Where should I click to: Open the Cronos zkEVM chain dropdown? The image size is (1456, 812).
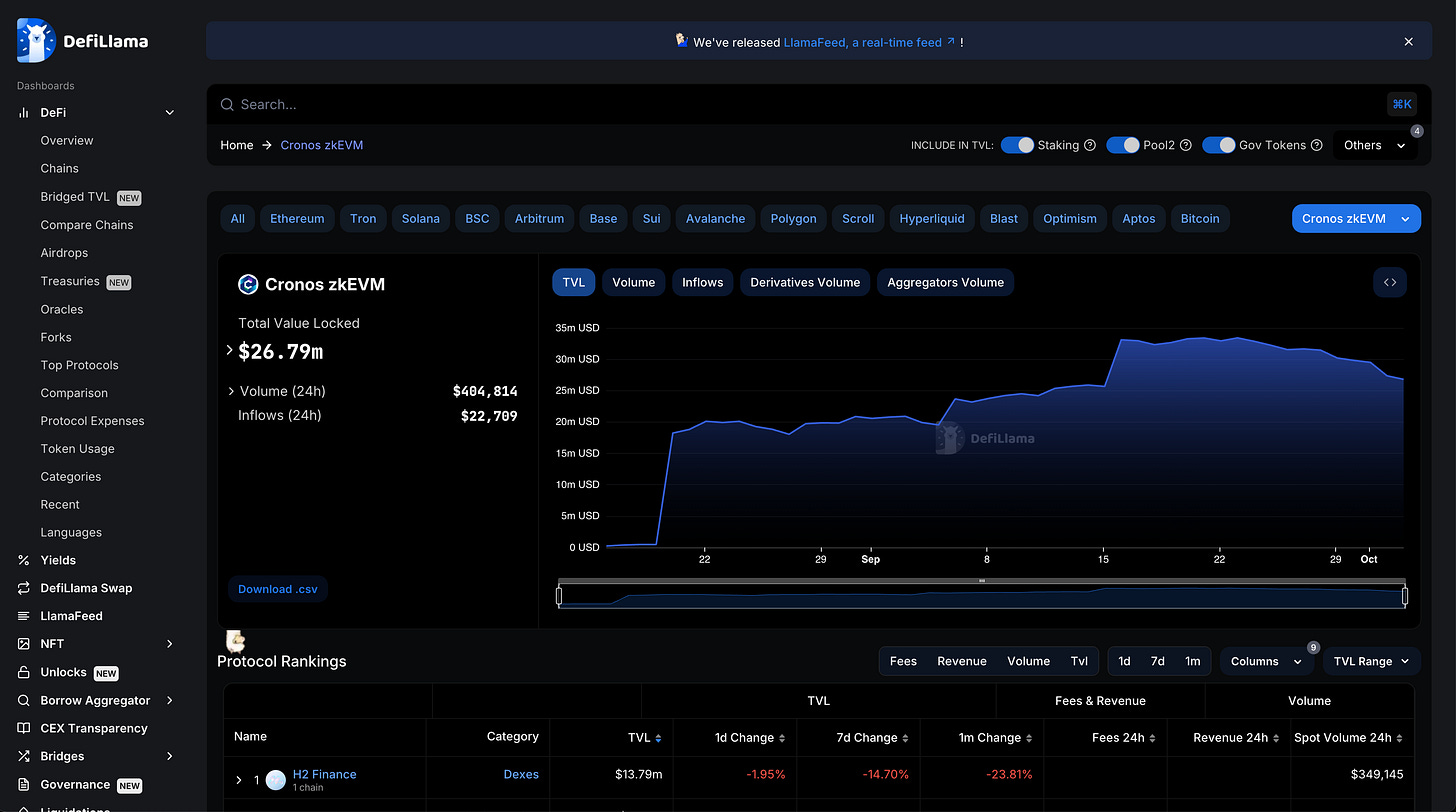(1356, 218)
